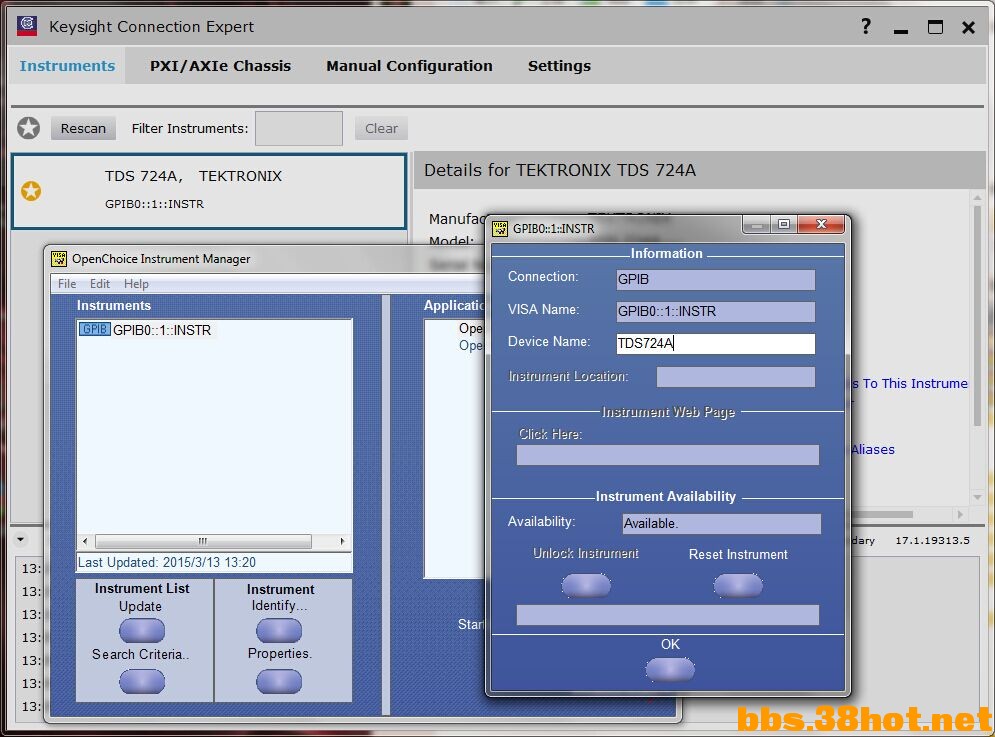Click the Rescan button

(83, 128)
